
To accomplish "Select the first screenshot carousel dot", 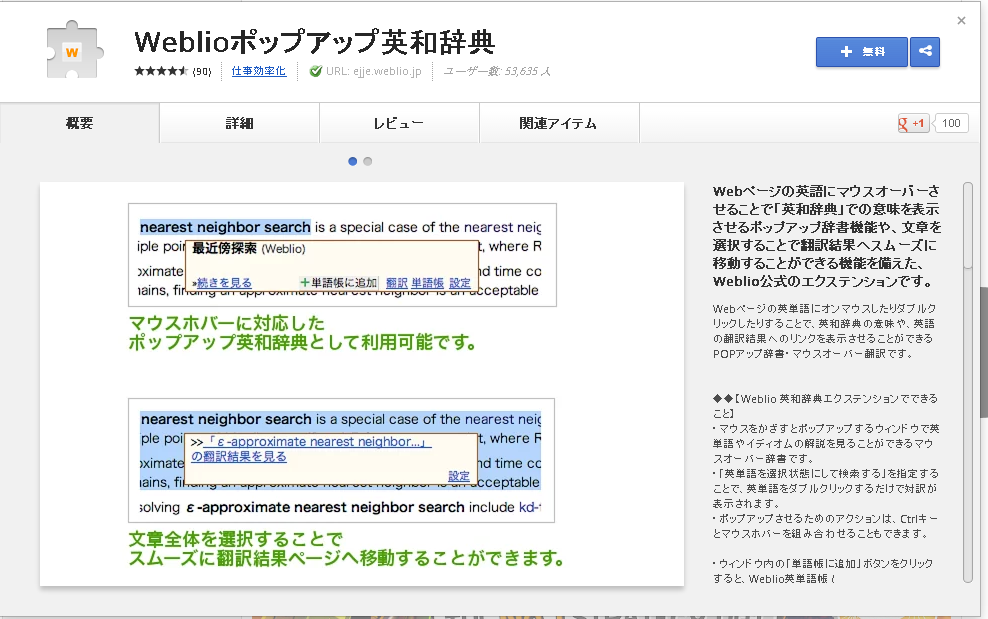I will (x=353, y=161).
